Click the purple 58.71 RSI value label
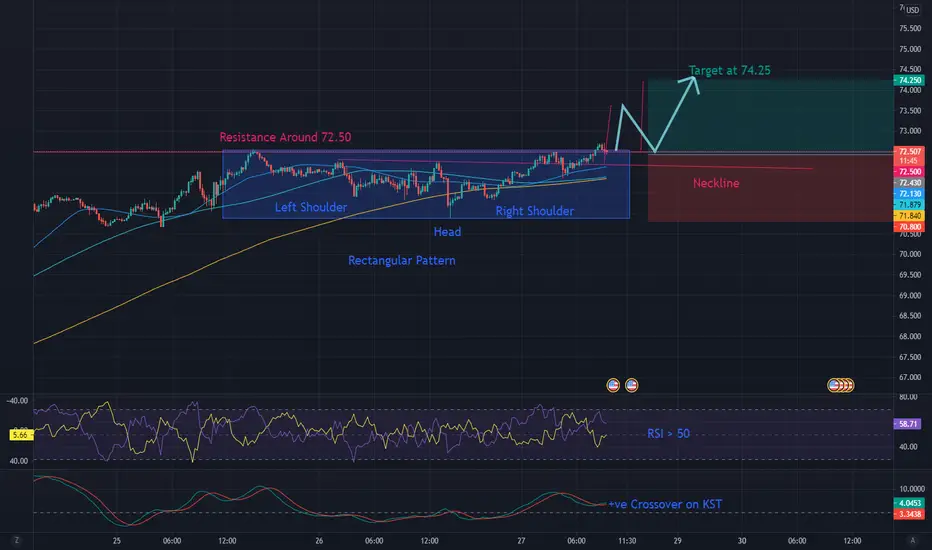Image resolution: width=932 pixels, height=550 pixels. coord(908,424)
